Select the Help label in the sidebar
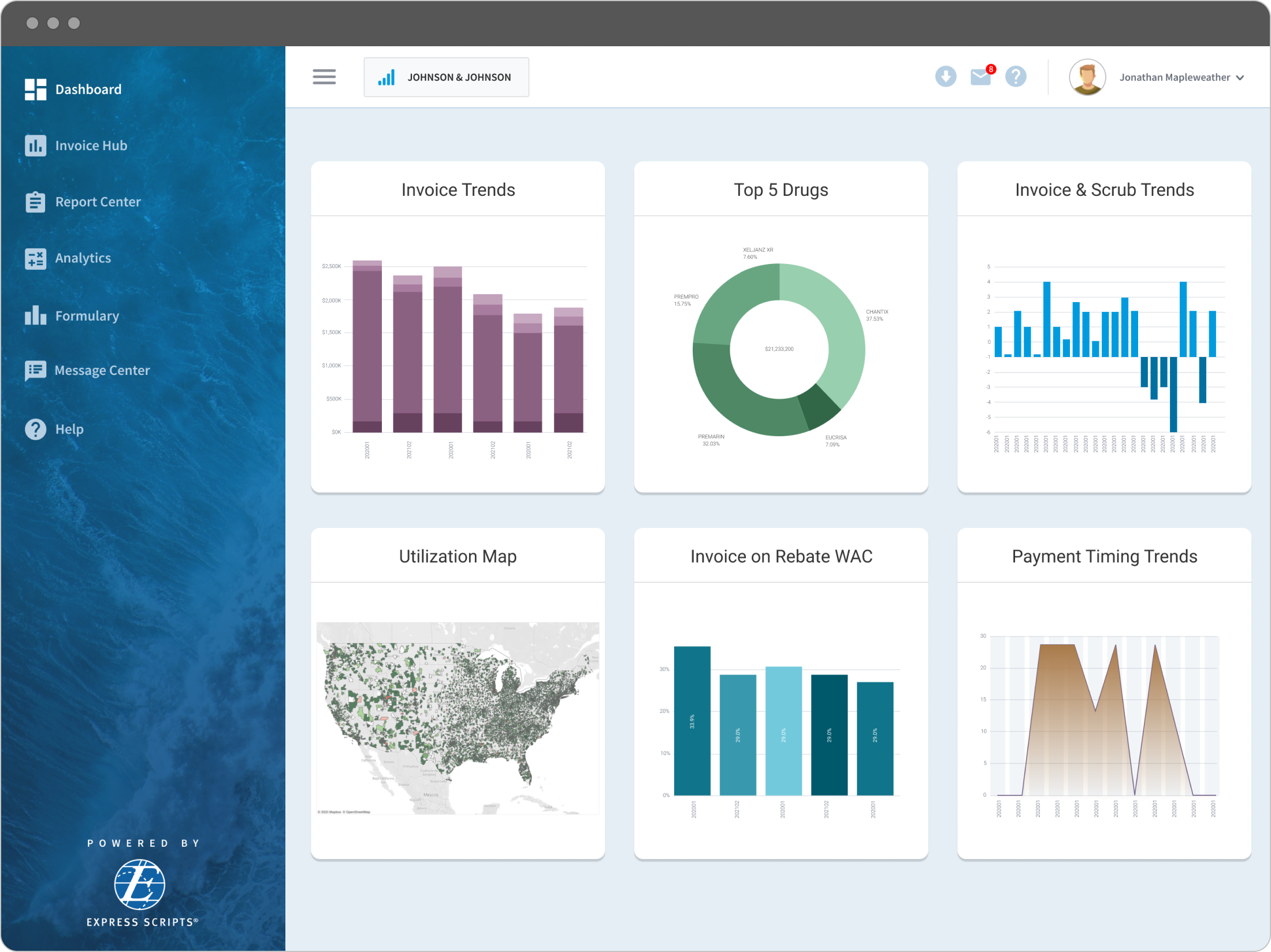 click(69, 429)
